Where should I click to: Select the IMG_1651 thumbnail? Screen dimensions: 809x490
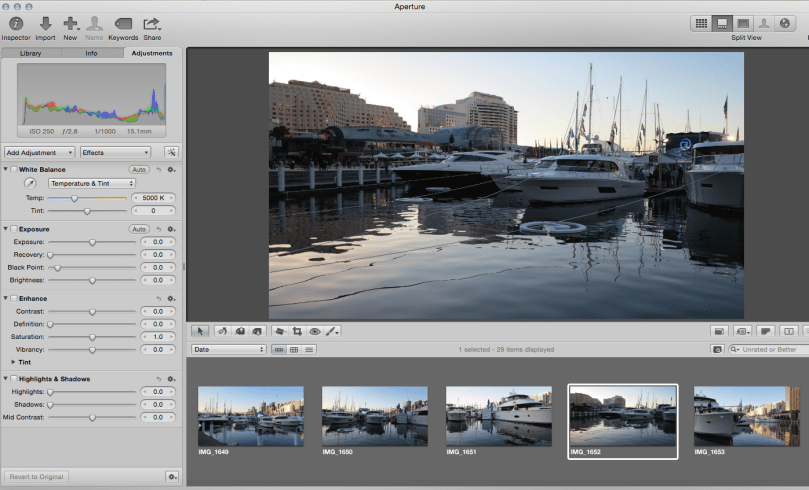click(498, 416)
